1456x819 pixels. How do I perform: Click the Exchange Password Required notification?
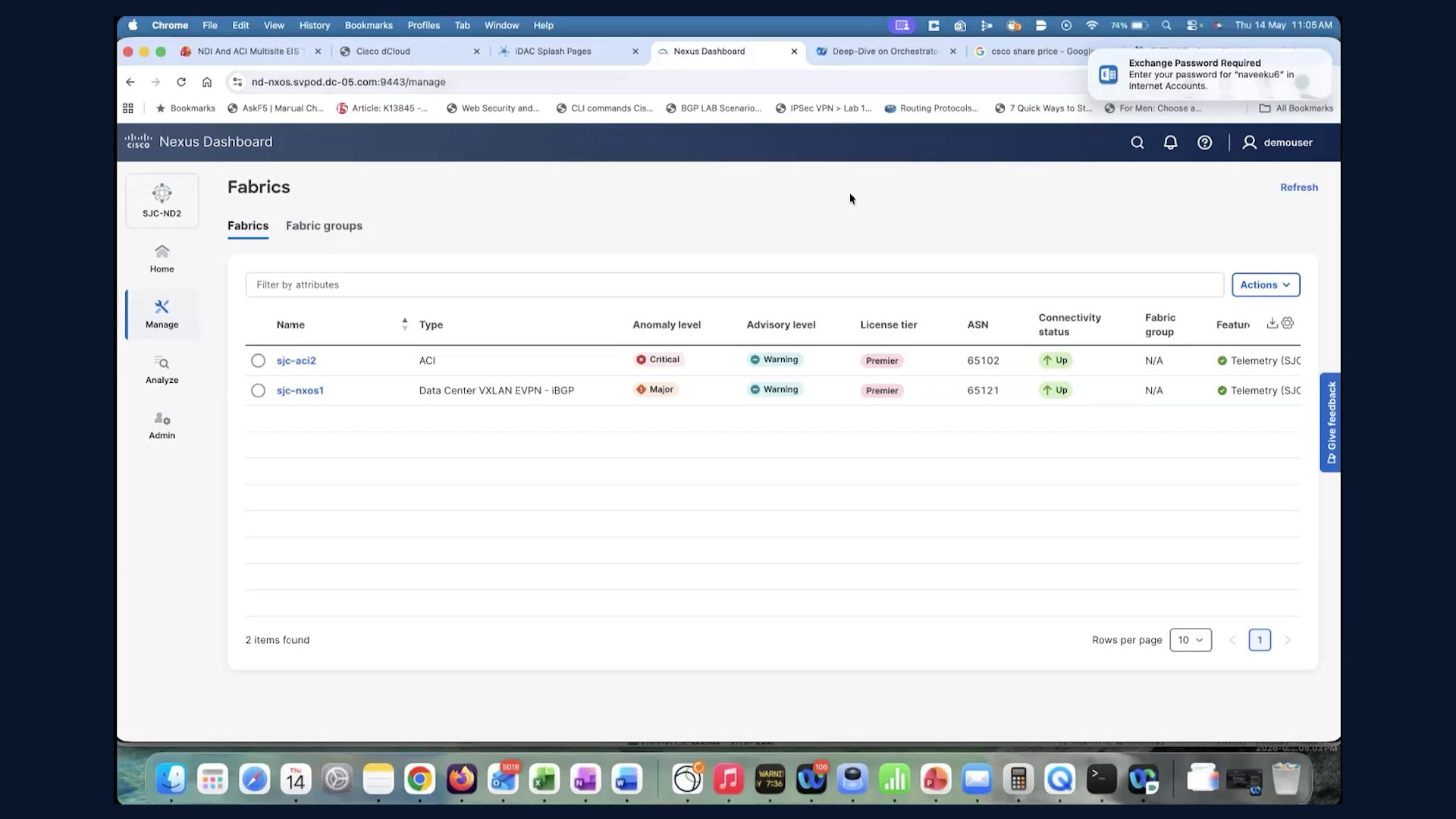point(1210,74)
